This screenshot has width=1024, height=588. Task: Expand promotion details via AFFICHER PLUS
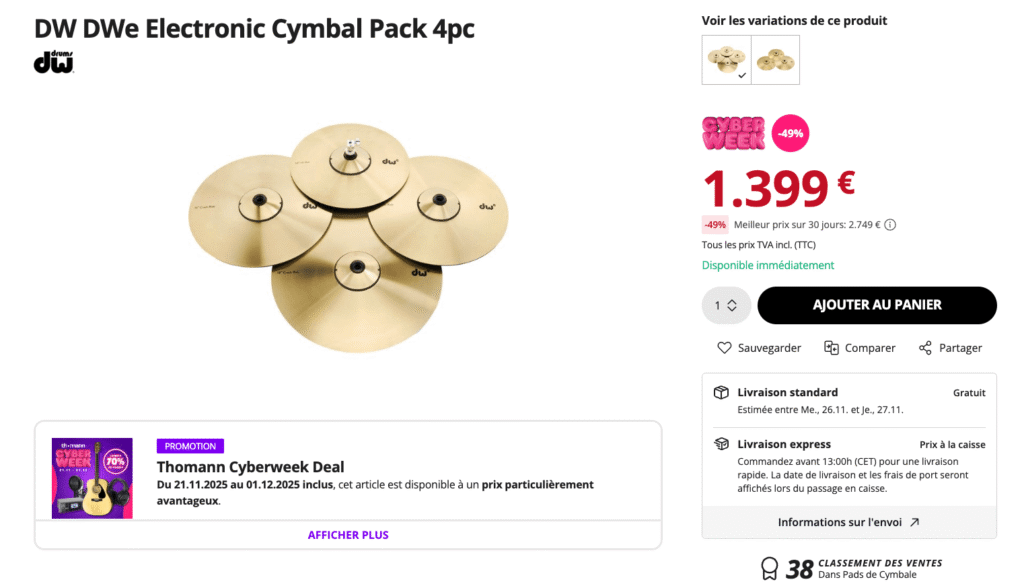pos(348,536)
